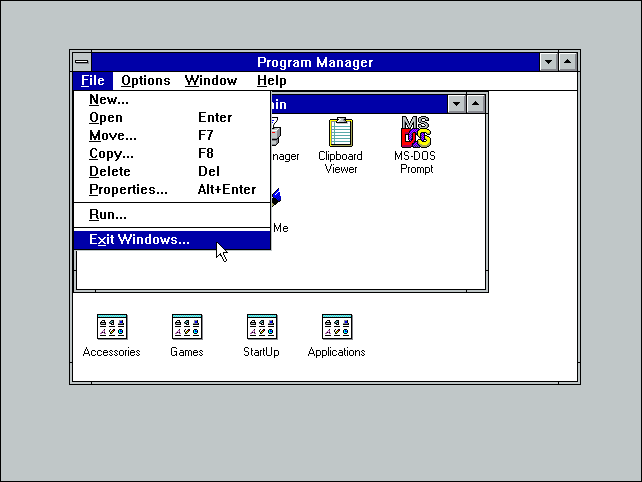Viewport: 642px width, 482px height.
Task: Minimize the Main group window
Action: (x=457, y=104)
